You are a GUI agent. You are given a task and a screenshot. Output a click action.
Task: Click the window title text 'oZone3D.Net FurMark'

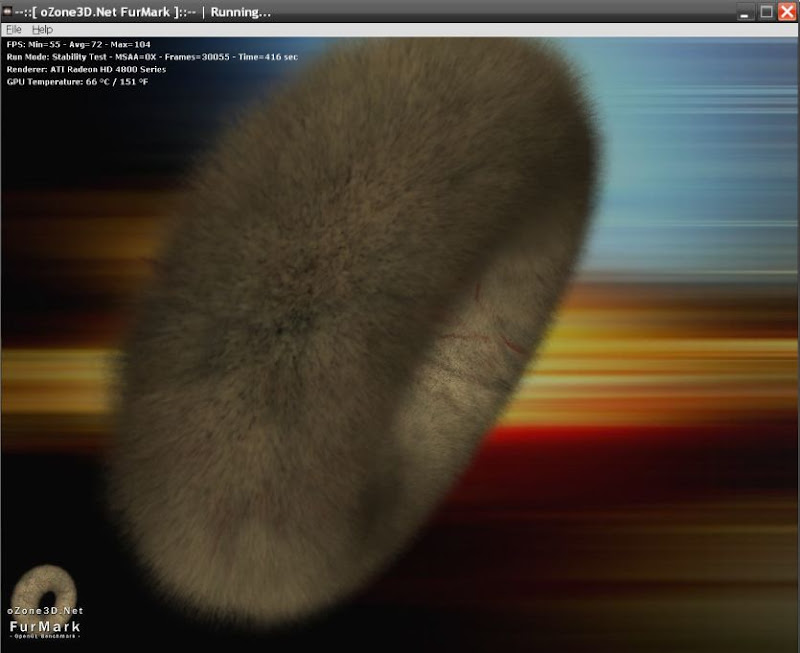105,12
